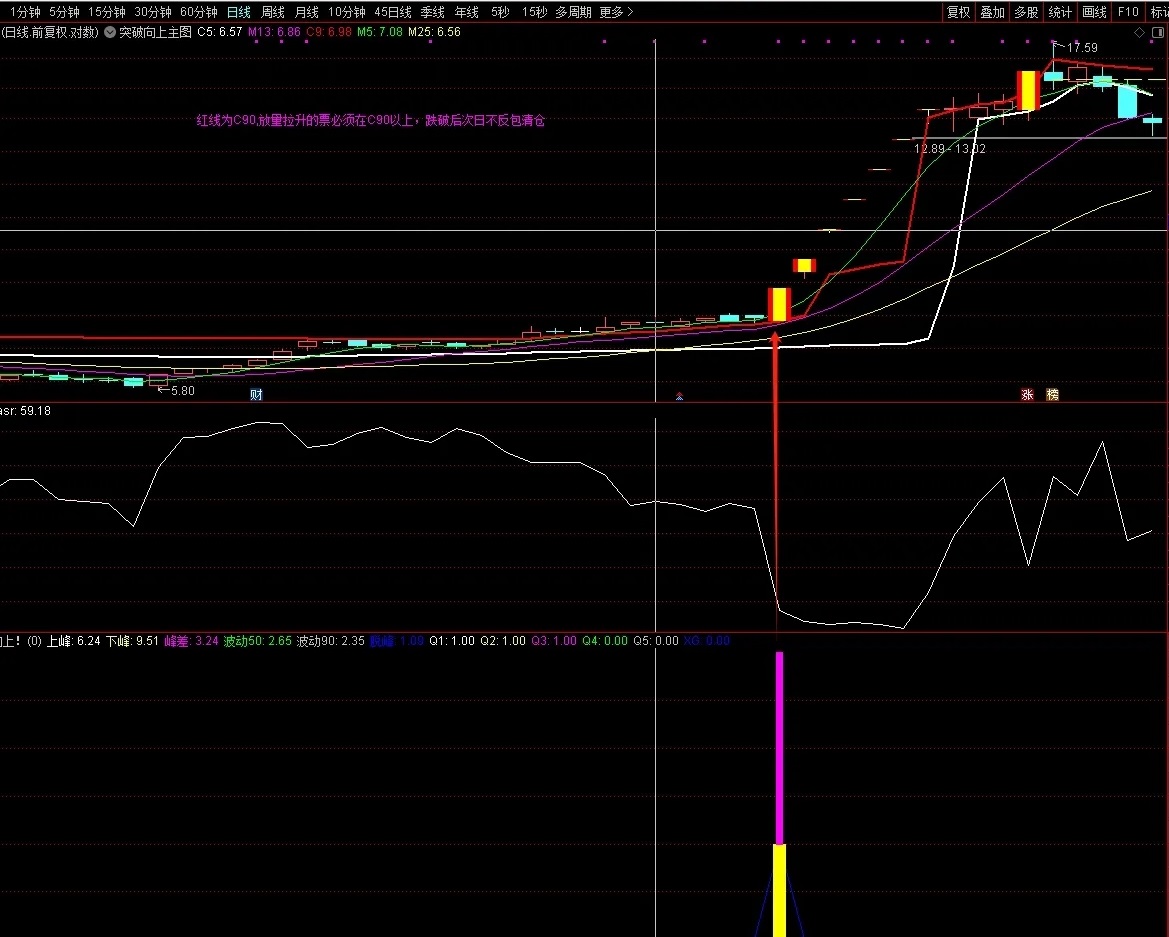The height and width of the screenshot is (937, 1169).
Task: Click the 12.89 - 13.02 price range label
Action: tap(950, 148)
